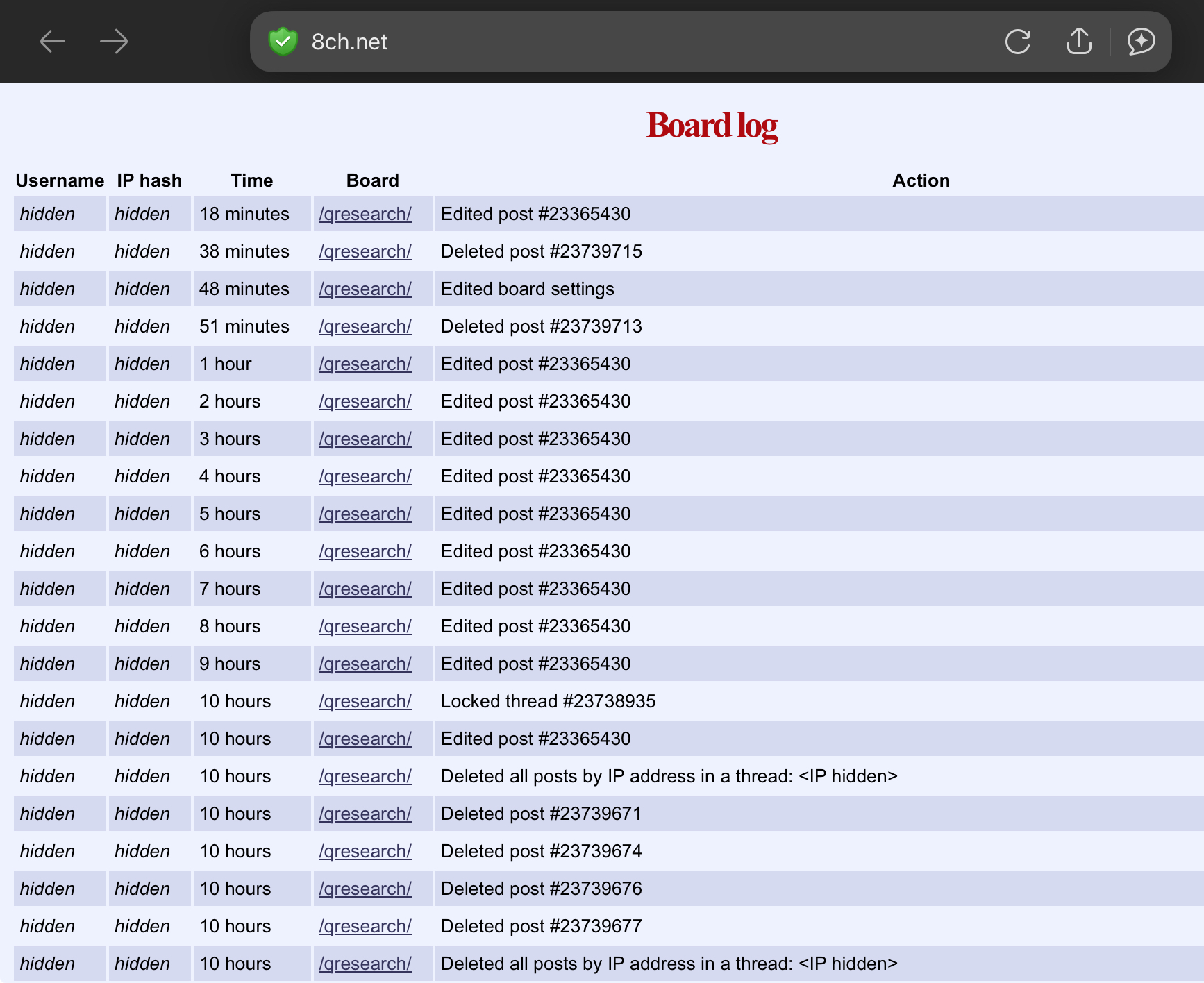The image size is (1204, 983).
Task: Reload the page with the refresh icon
Action: pyautogui.click(x=1018, y=42)
